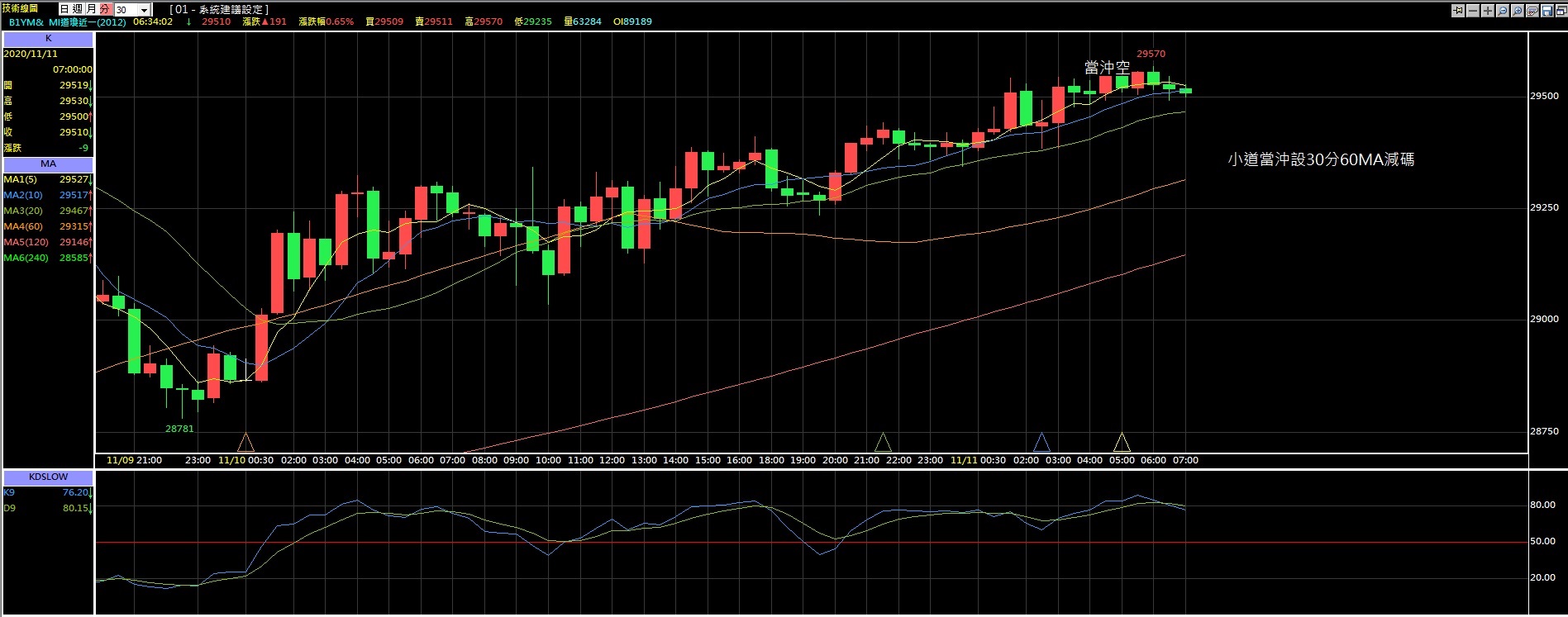
Task: Click the green triangle marker near 22:00
Action: coord(883,442)
